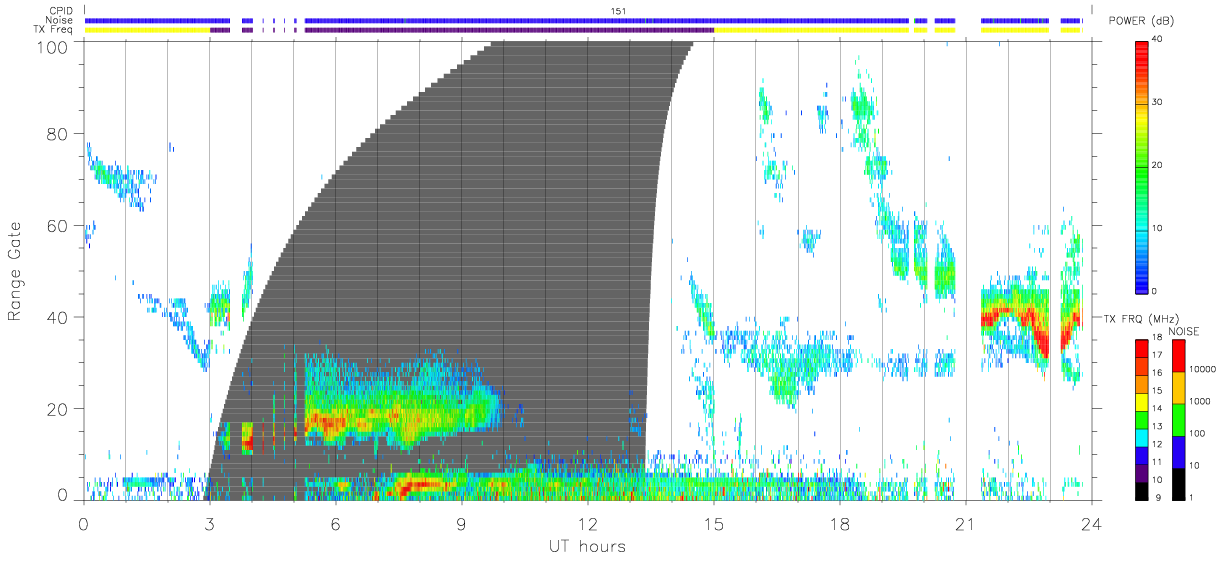1228x567 pixels.
Task: Click the CPID label
Action: (60, 11)
